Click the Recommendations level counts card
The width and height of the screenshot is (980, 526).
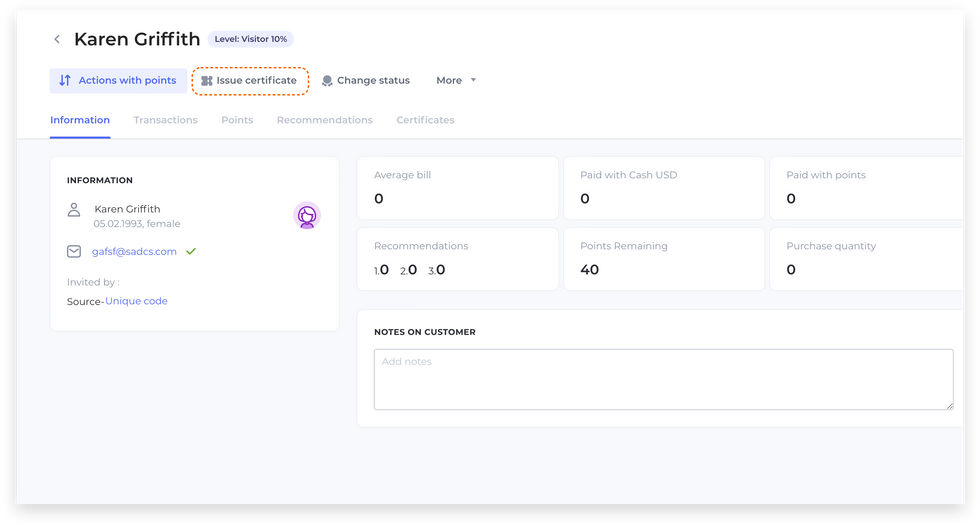[x=458, y=259]
